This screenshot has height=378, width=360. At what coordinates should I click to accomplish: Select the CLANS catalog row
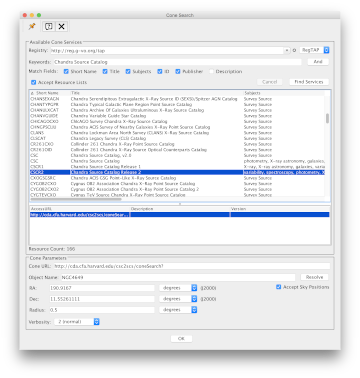tap(177, 133)
